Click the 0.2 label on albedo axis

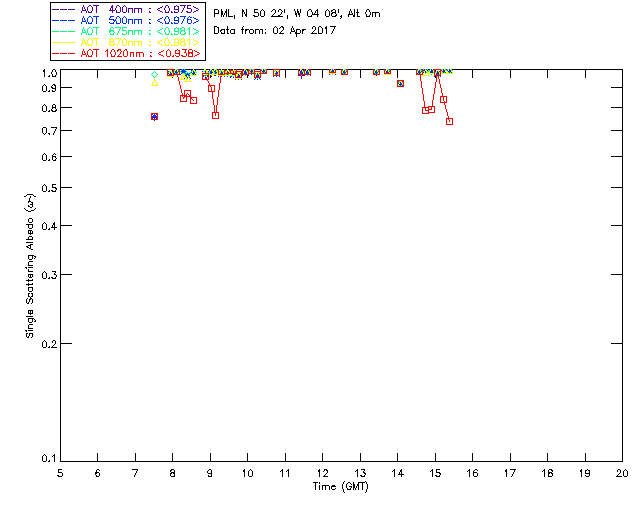(49, 344)
